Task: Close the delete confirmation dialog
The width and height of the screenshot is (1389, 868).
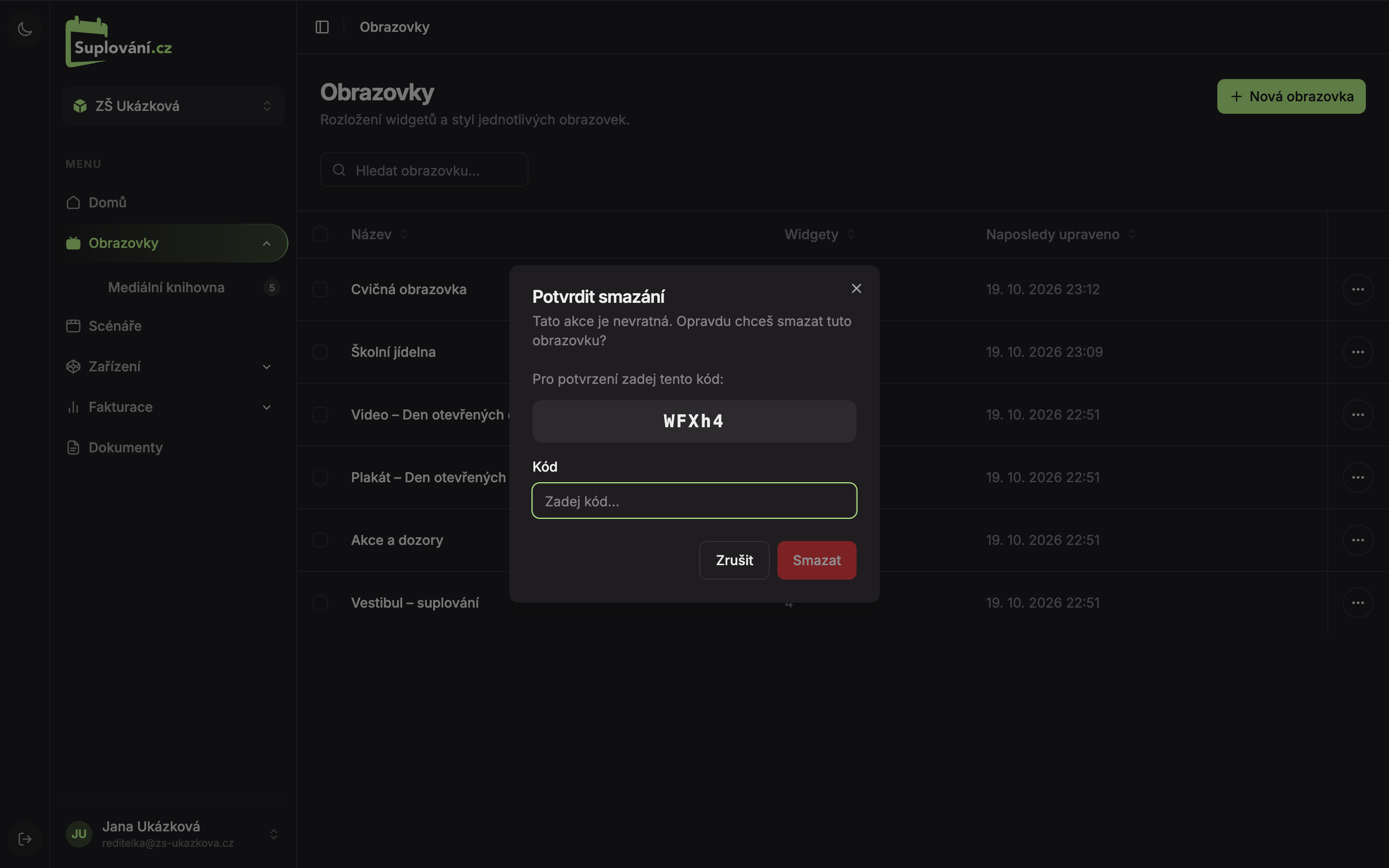Action: pos(856,288)
